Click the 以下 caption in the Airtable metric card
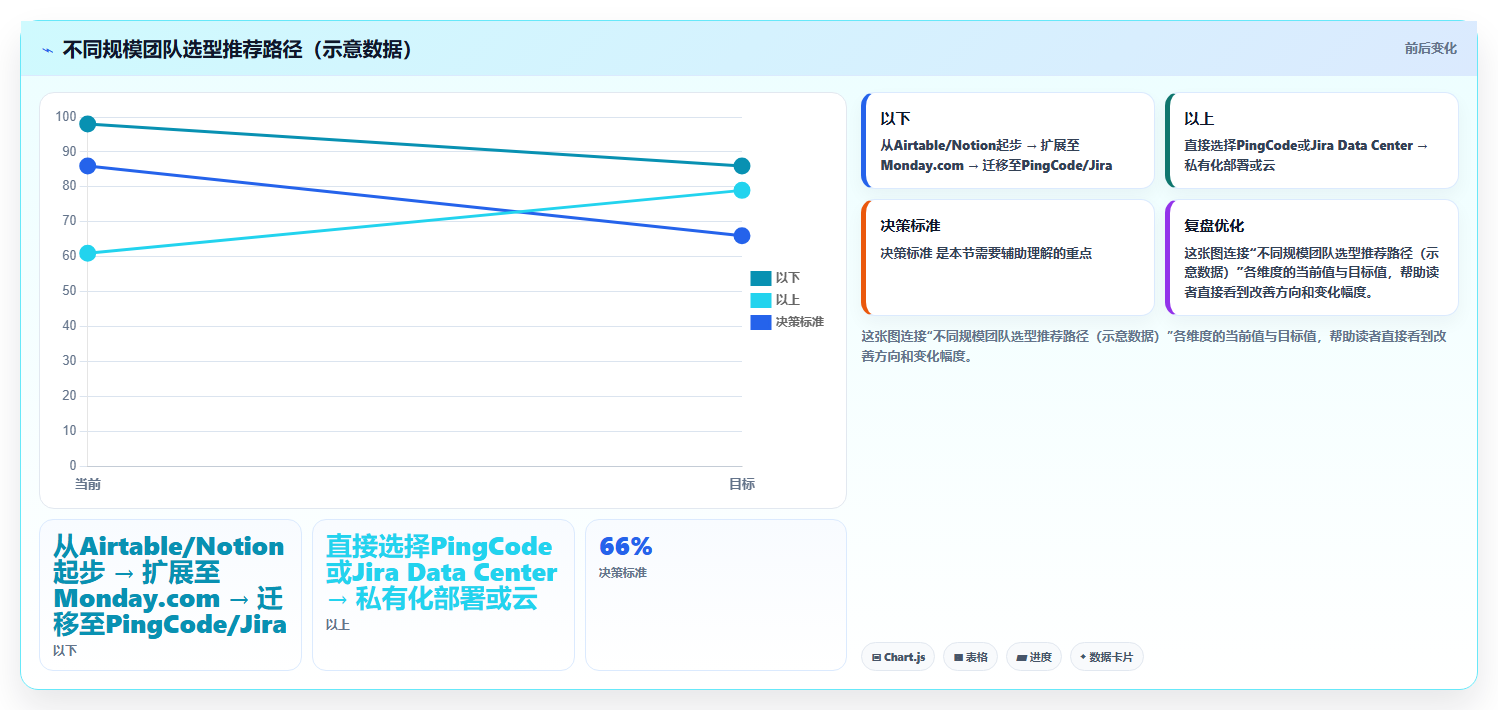The height and width of the screenshot is (710, 1498). pyautogui.click(x=65, y=651)
